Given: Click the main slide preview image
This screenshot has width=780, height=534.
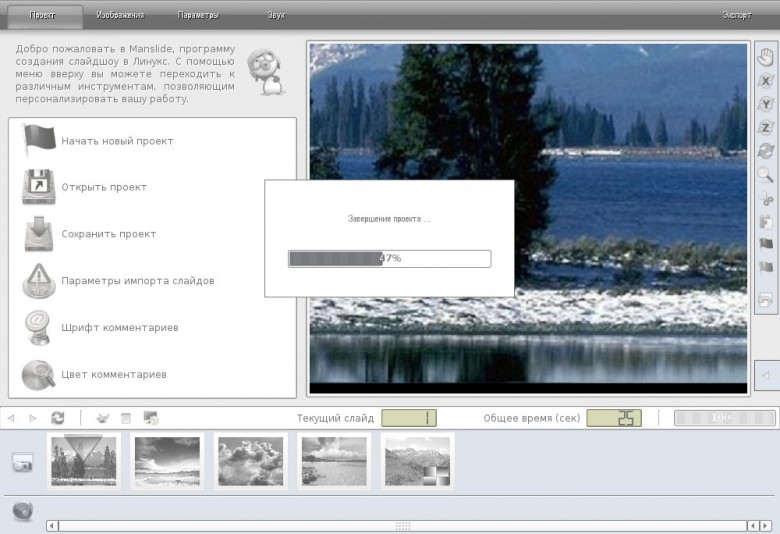Looking at the screenshot, I should (x=528, y=218).
